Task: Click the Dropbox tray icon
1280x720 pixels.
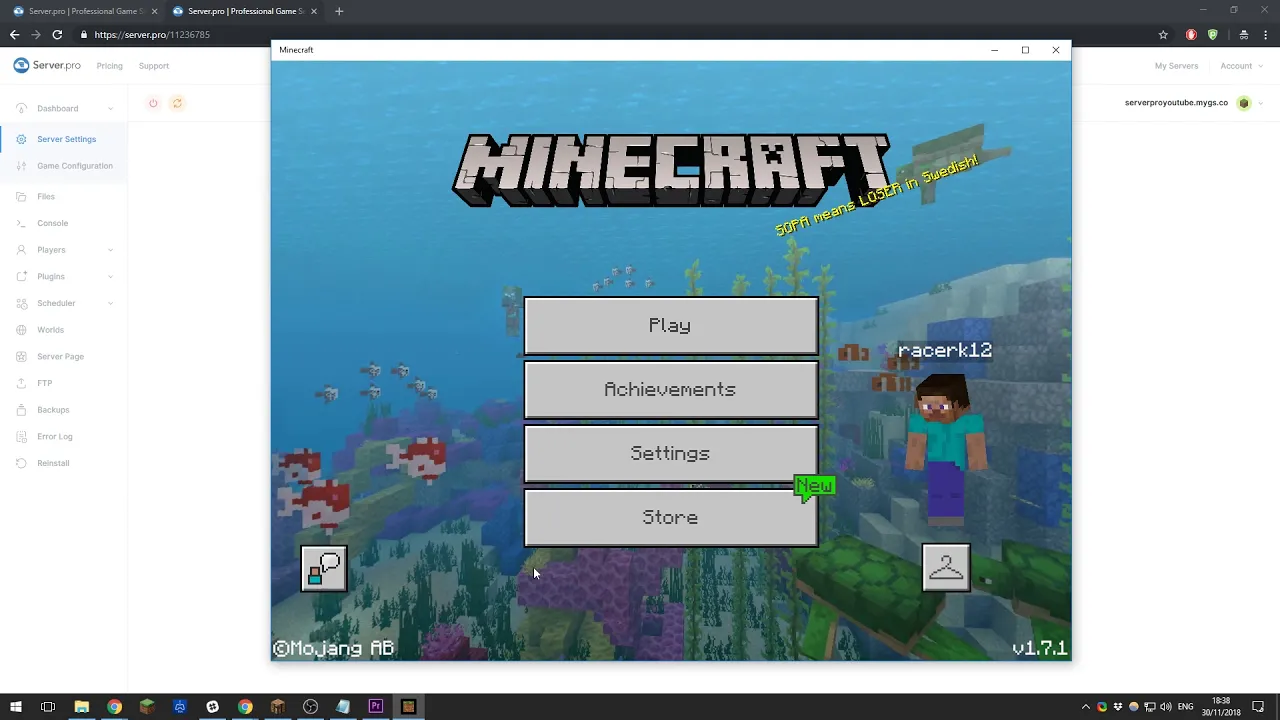Action: pos(1118,707)
